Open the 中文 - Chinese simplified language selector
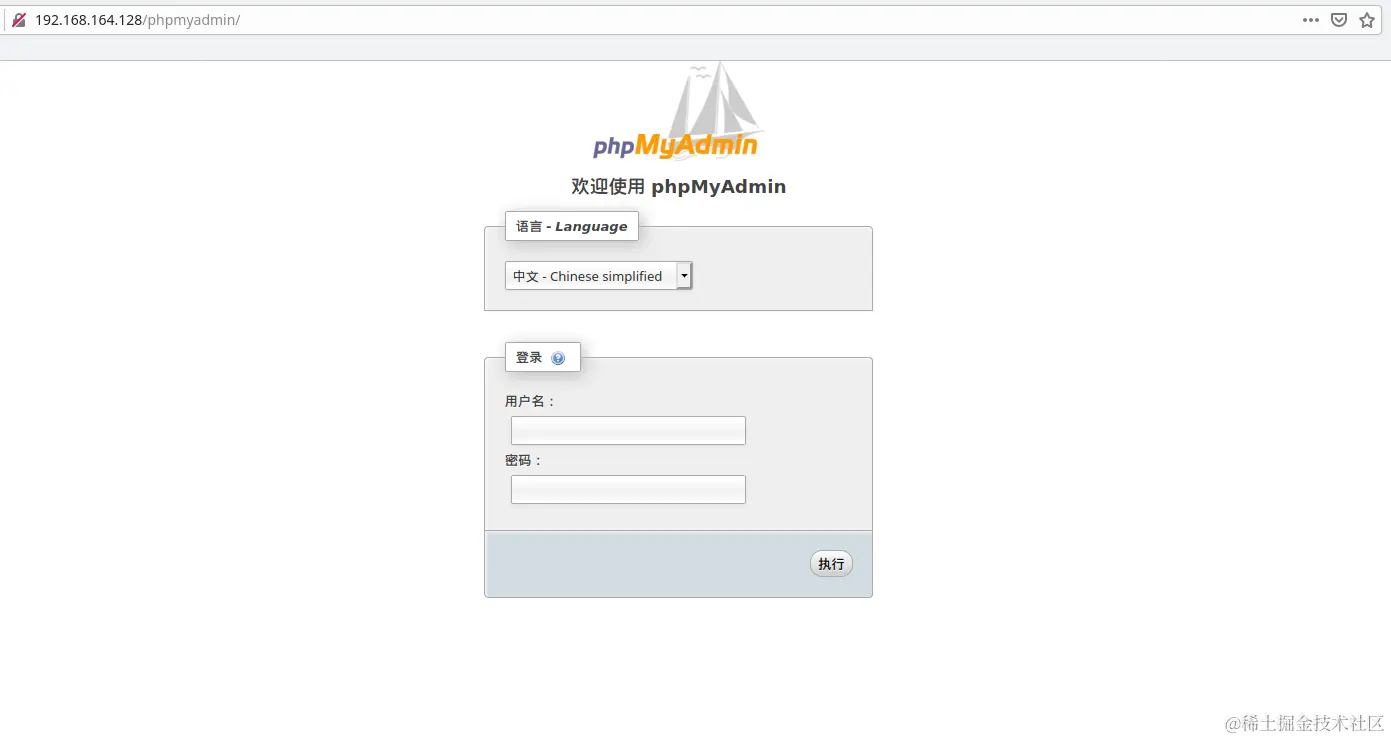This screenshot has width=1391, height=740. tap(598, 276)
